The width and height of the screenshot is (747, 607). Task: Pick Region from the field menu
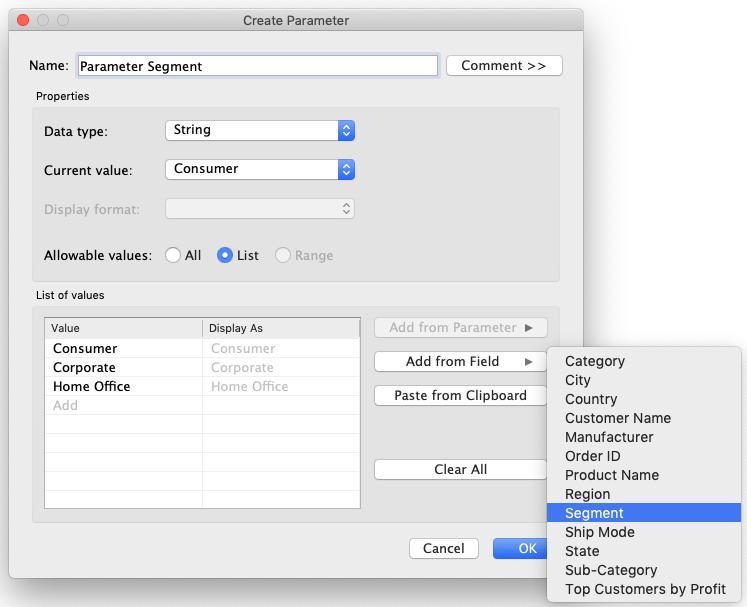(x=587, y=494)
